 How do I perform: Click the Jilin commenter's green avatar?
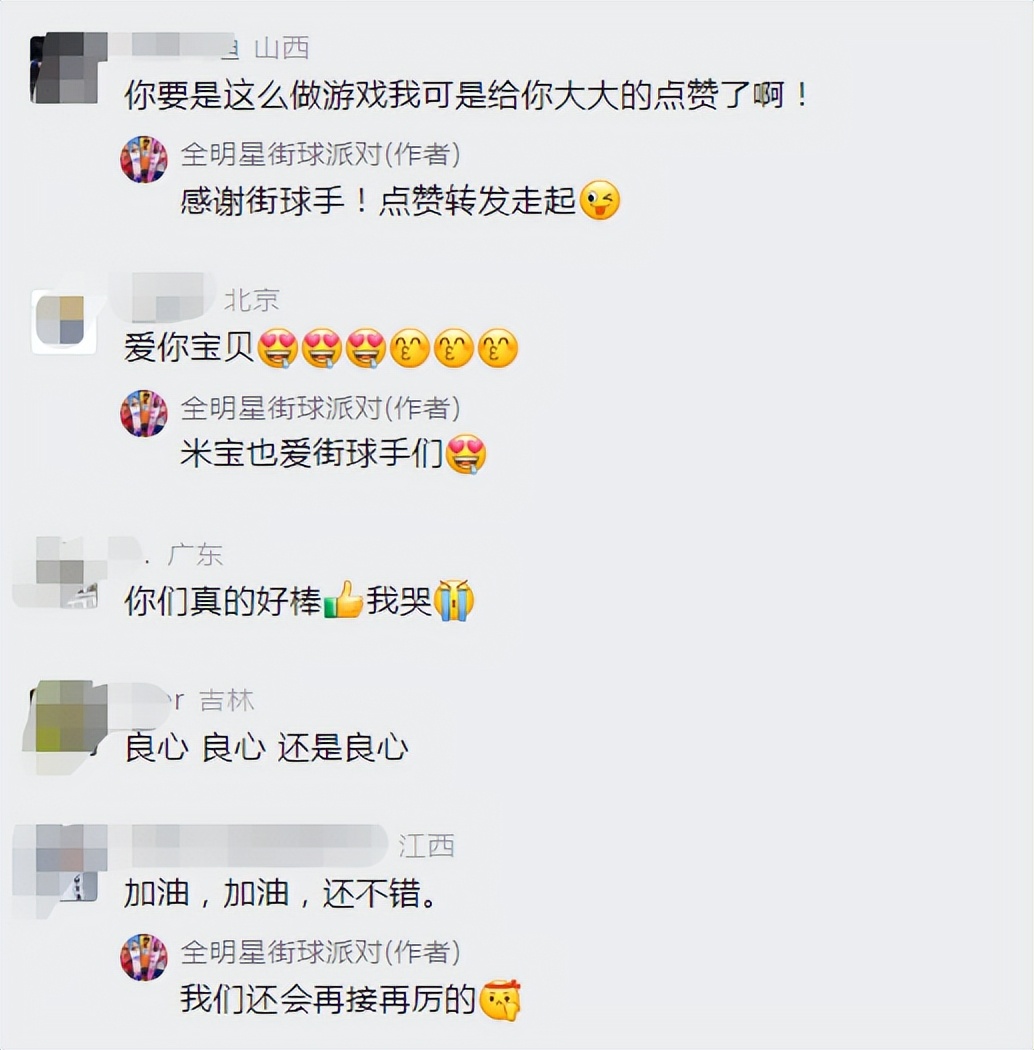(66, 725)
